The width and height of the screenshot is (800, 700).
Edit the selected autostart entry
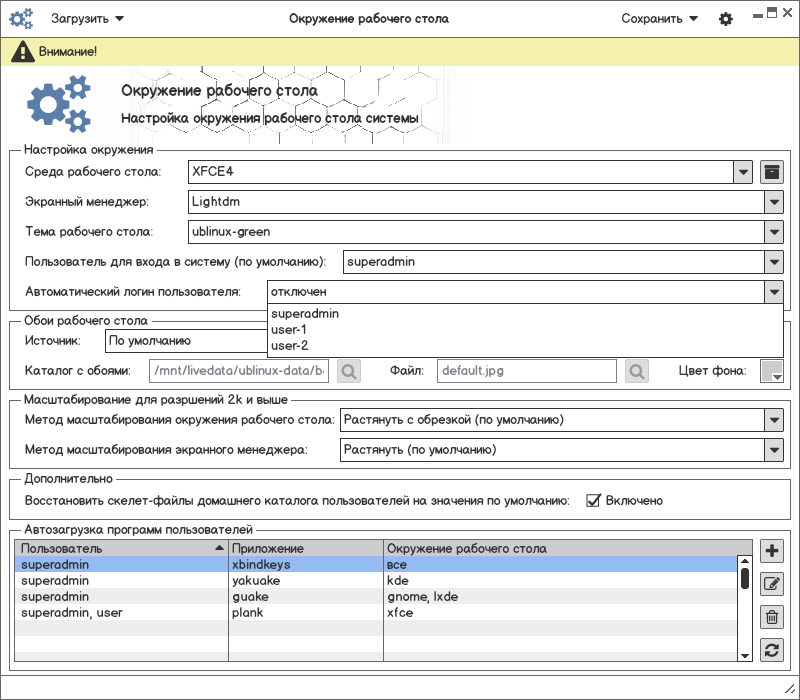(x=771, y=584)
